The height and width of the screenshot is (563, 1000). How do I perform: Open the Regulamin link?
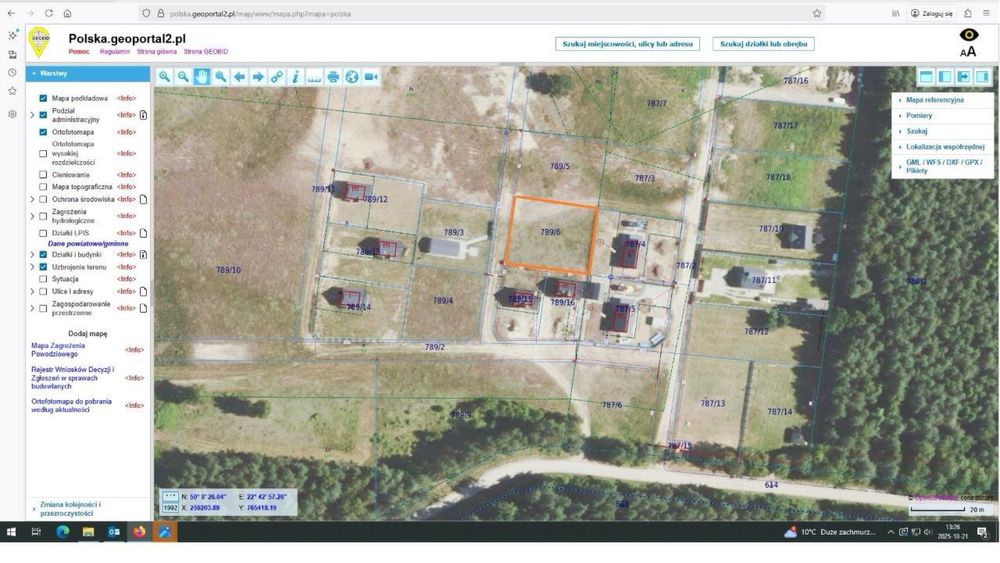[x=115, y=52]
